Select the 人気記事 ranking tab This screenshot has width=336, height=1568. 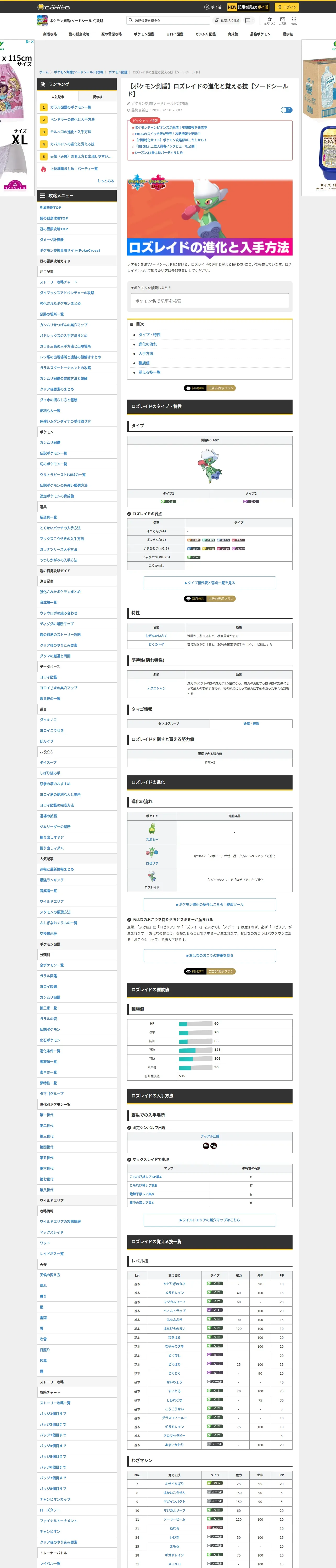tap(58, 97)
